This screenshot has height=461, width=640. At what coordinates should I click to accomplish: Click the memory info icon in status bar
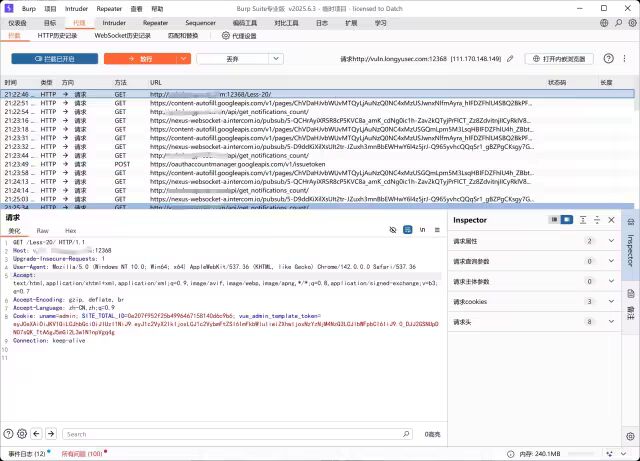click(510, 454)
